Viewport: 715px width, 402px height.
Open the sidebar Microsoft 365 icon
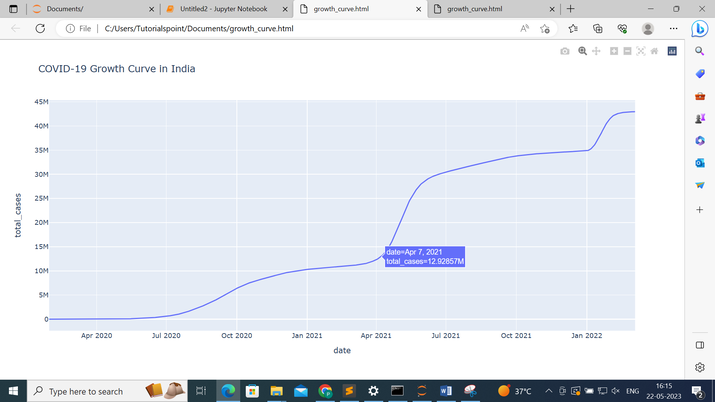[x=700, y=140]
